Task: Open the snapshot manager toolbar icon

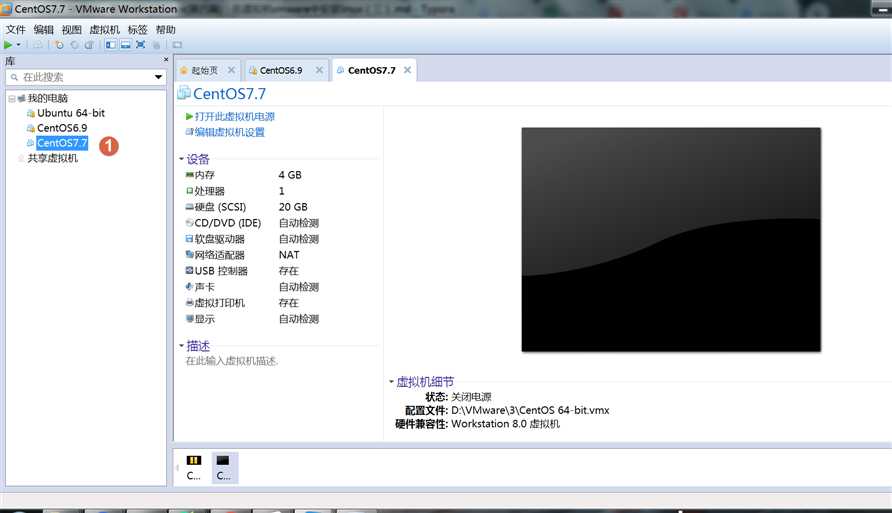Action: coord(89,44)
